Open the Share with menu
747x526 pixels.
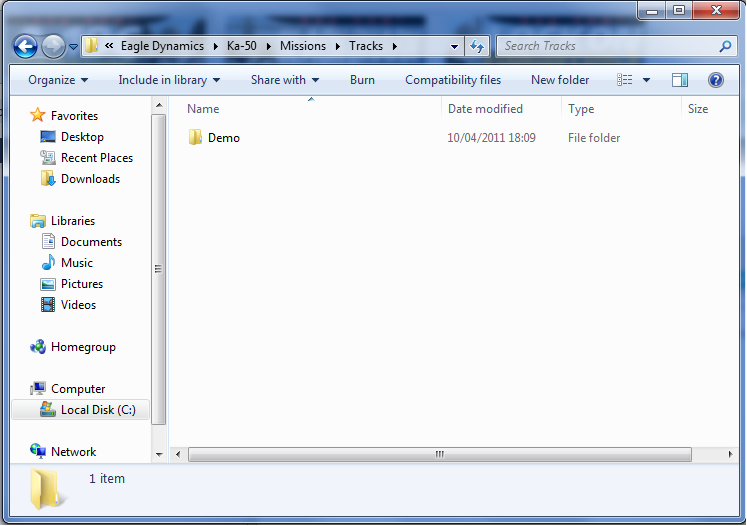(x=285, y=80)
